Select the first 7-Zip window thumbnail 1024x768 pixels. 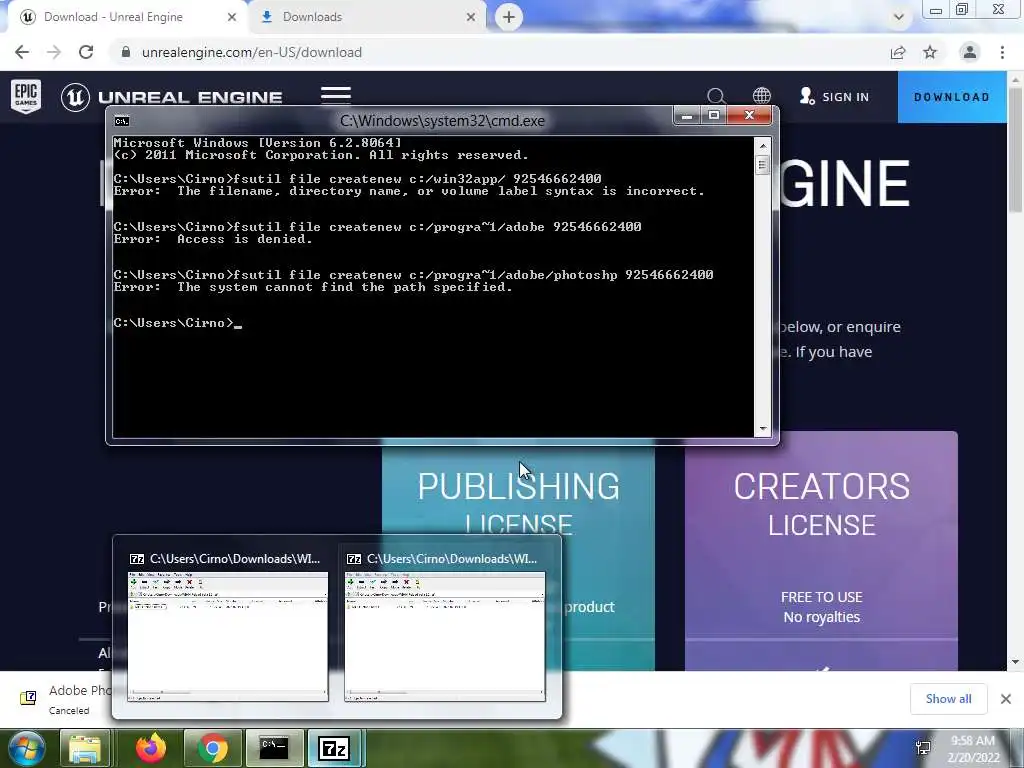228,635
